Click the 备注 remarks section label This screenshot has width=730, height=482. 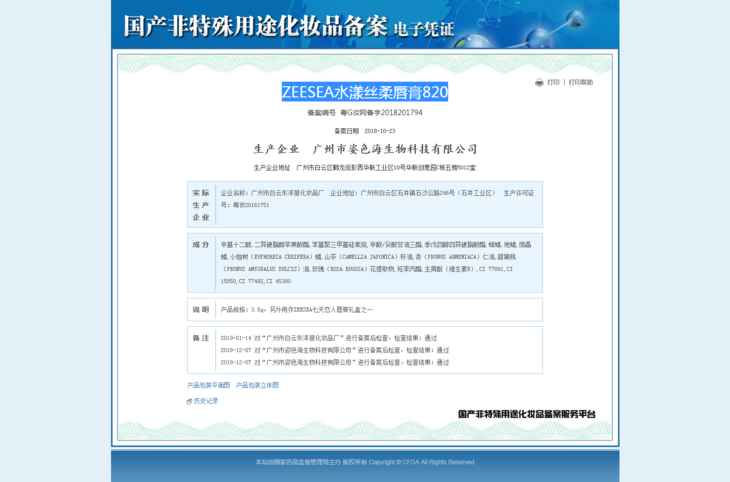(201, 338)
